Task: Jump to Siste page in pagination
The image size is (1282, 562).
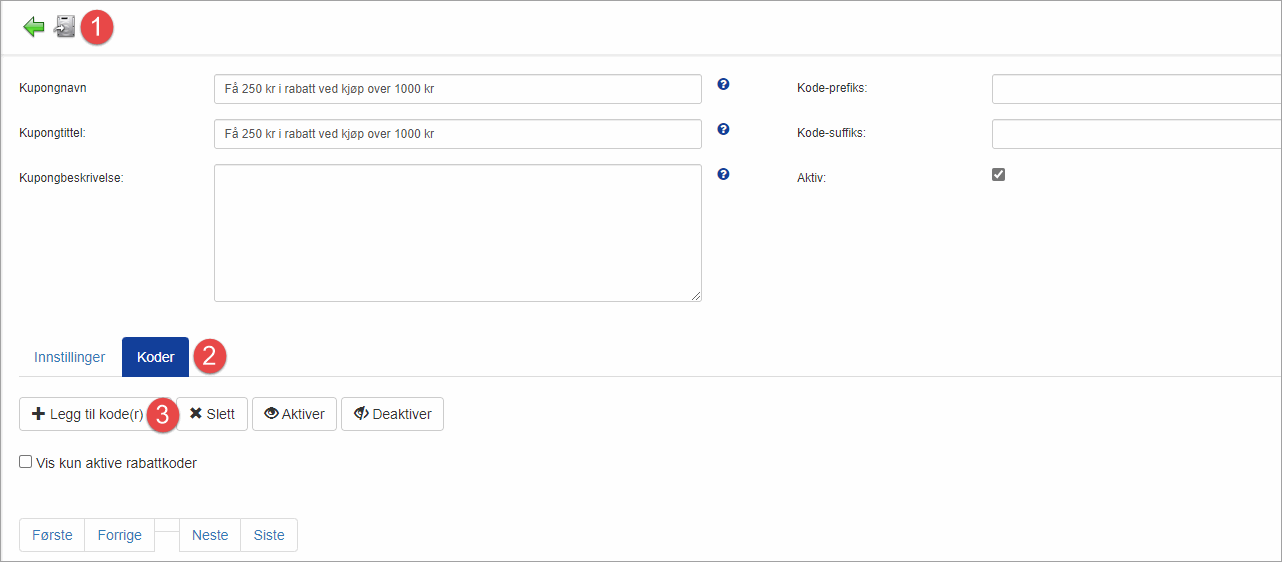Action: click(269, 535)
